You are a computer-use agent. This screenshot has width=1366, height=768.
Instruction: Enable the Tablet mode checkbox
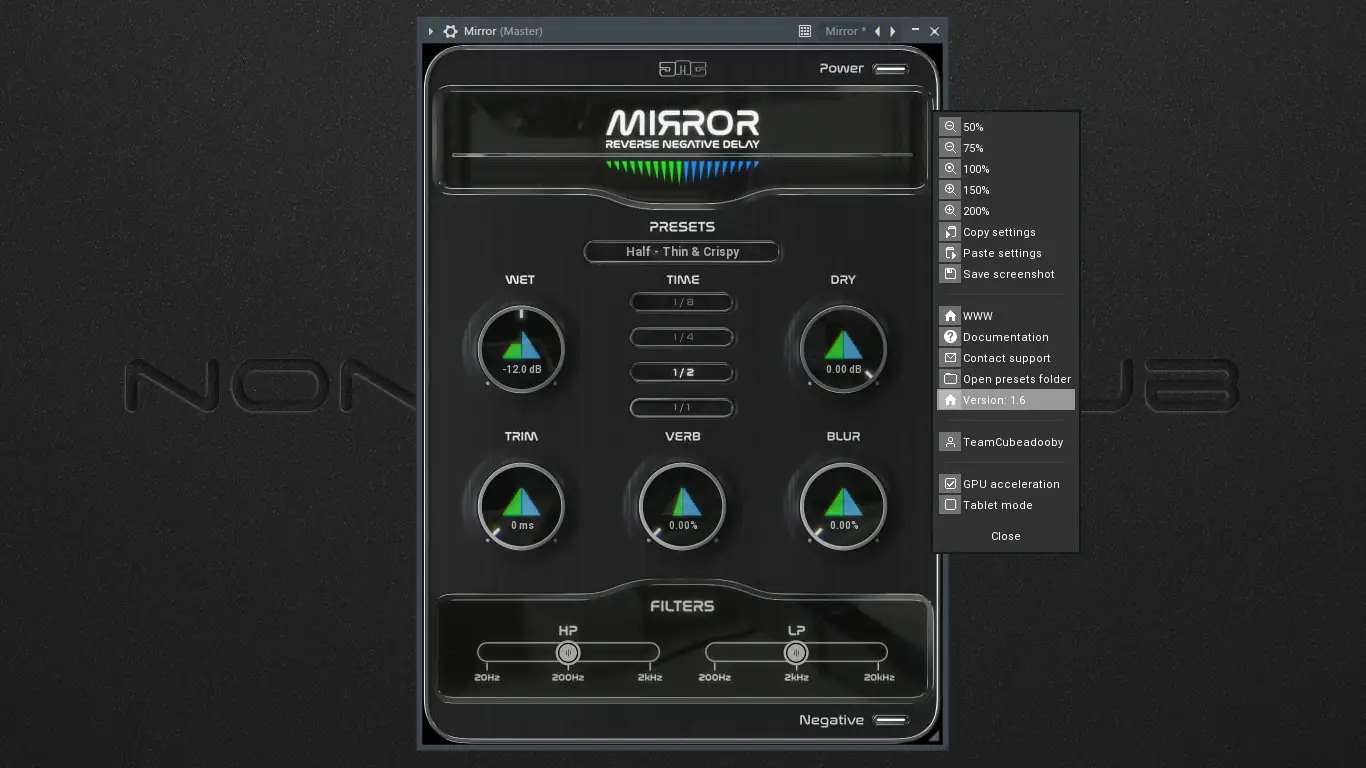(x=951, y=505)
